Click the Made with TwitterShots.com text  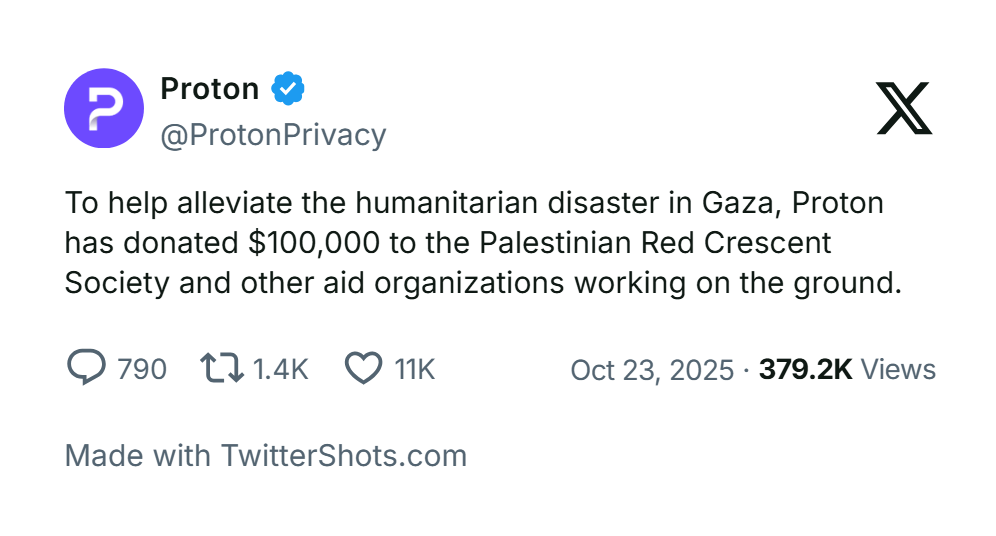click(266, 456)
